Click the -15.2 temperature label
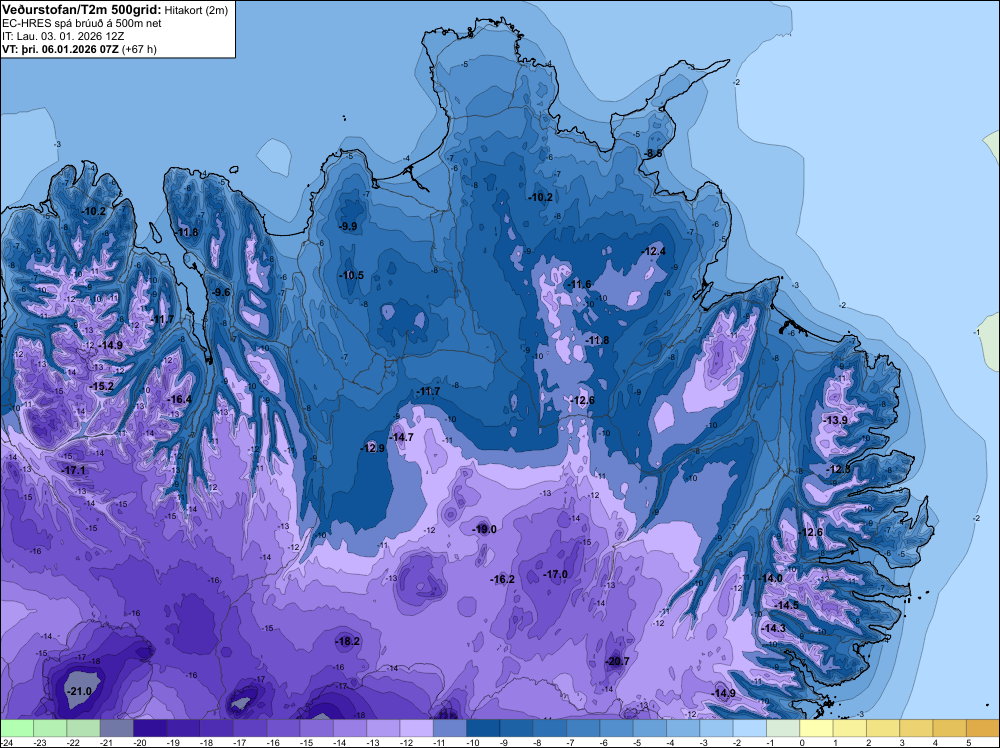 101,386
